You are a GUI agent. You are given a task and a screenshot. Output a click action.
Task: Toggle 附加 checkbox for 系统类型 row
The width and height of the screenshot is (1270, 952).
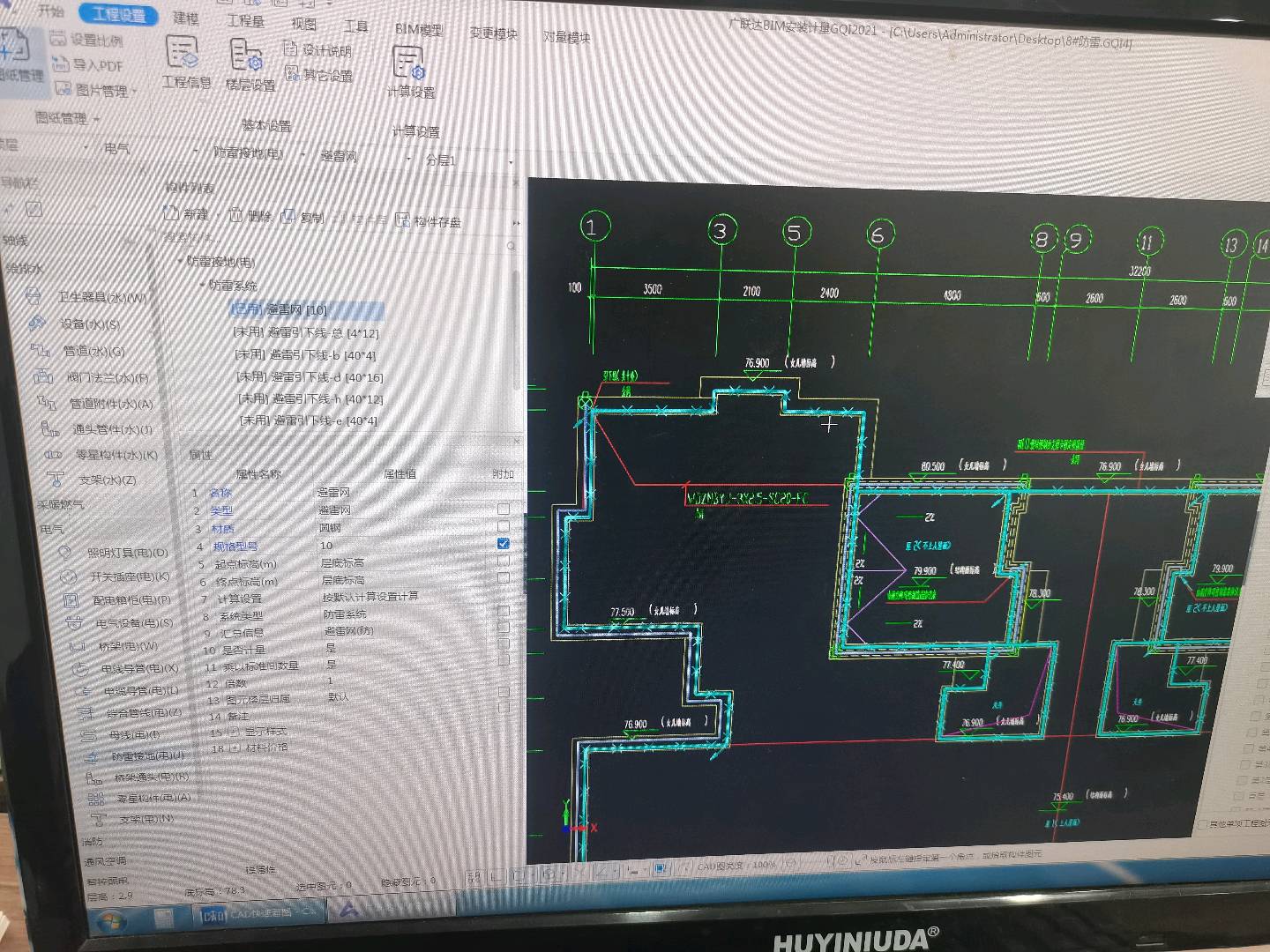(503, 611)
